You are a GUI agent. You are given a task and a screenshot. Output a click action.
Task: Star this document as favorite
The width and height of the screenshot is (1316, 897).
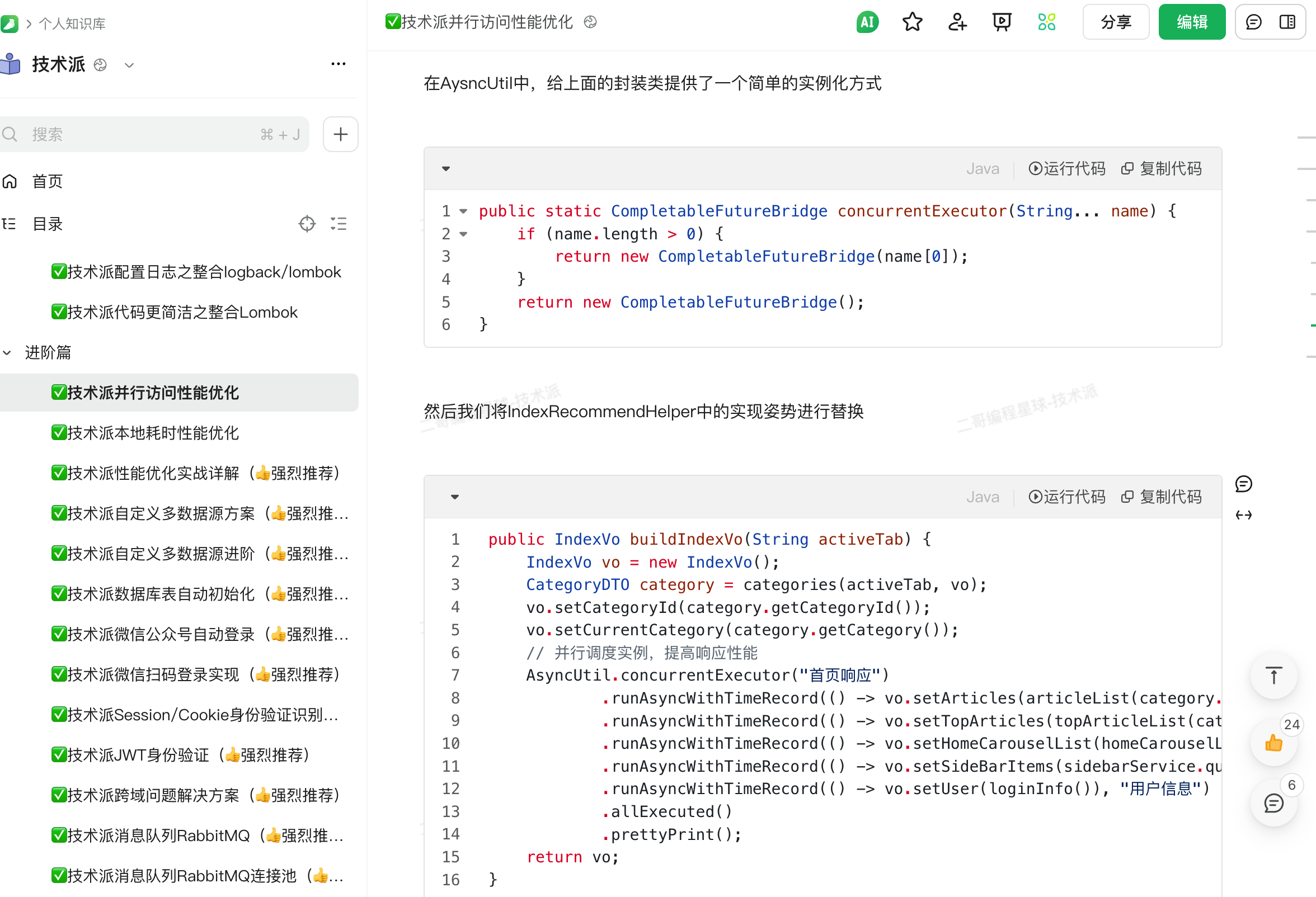tap(911, 22)
